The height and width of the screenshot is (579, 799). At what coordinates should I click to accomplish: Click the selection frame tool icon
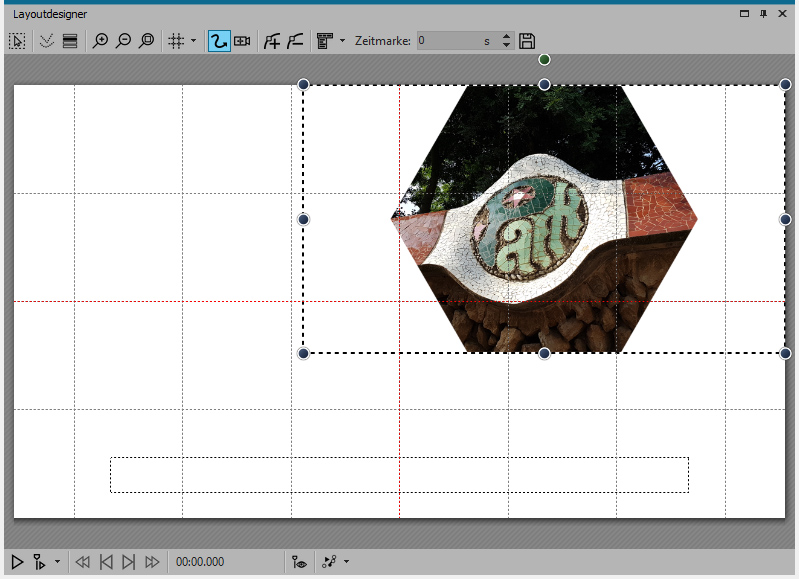click(x=17, y=41)
